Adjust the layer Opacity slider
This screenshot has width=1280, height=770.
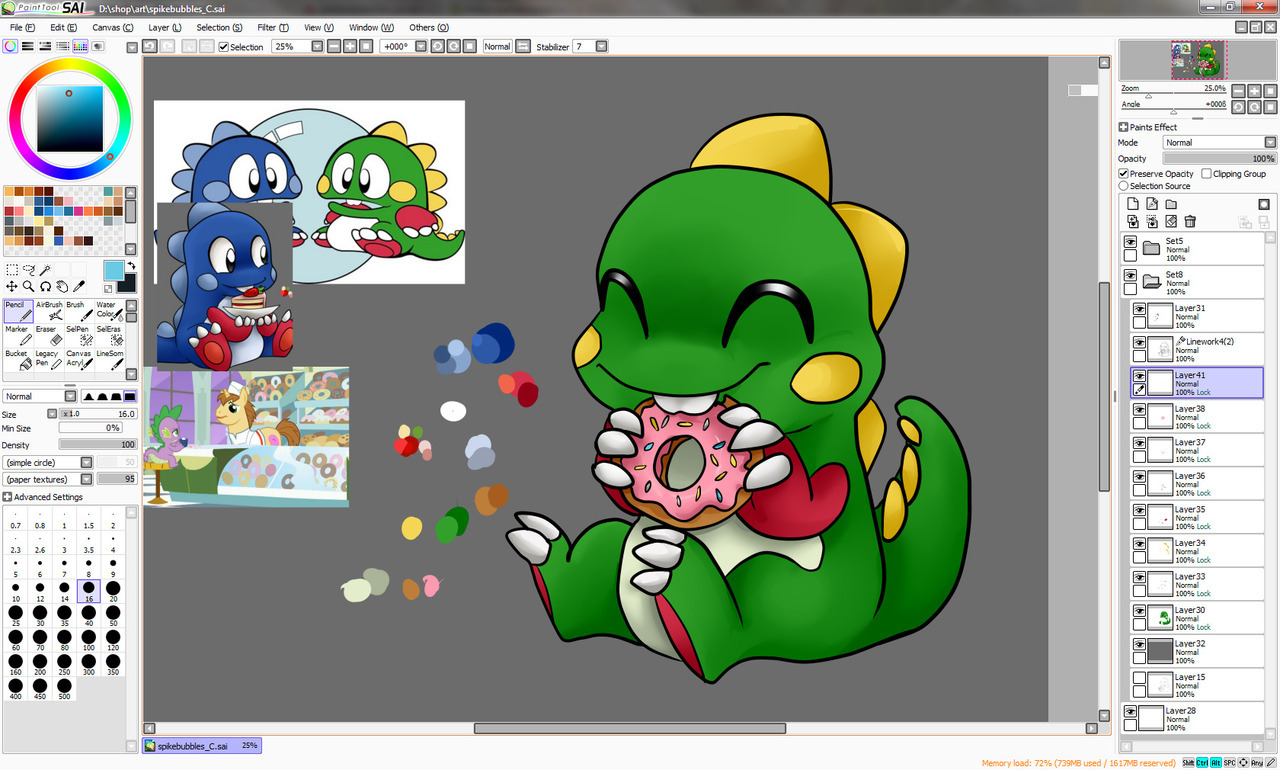pyautogui.click(x=1220, y=159)
